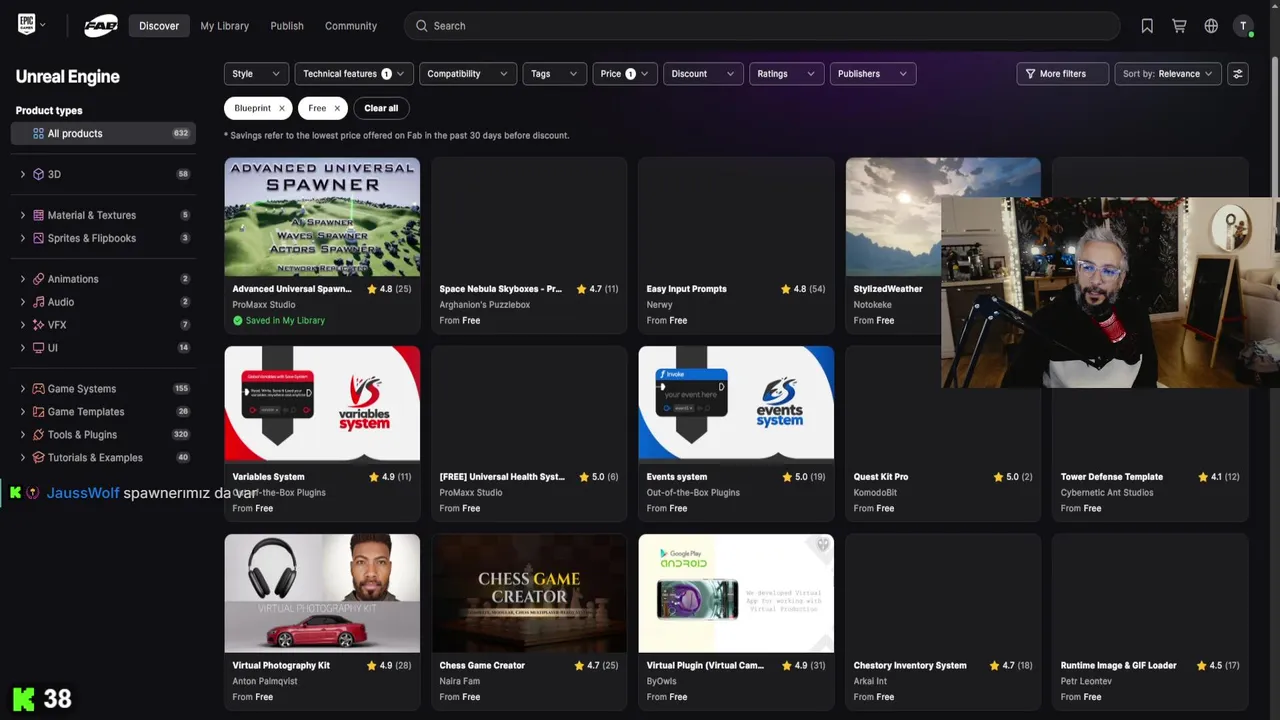Expand the 3D category chevron
Image resolution: width=1280 pixels, height=720 pixels.
pos(23,174)
